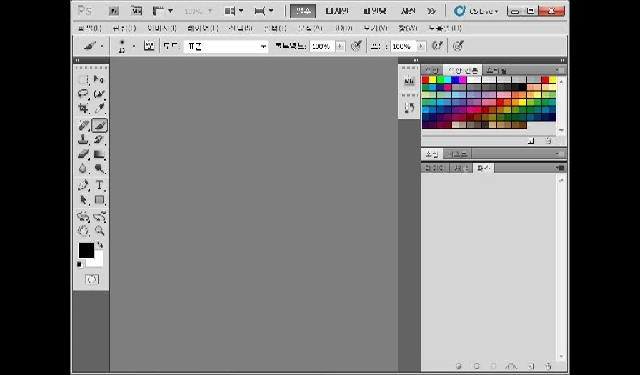
Task: Select the Healing Brush tool
Action: [x=83, y=125]
